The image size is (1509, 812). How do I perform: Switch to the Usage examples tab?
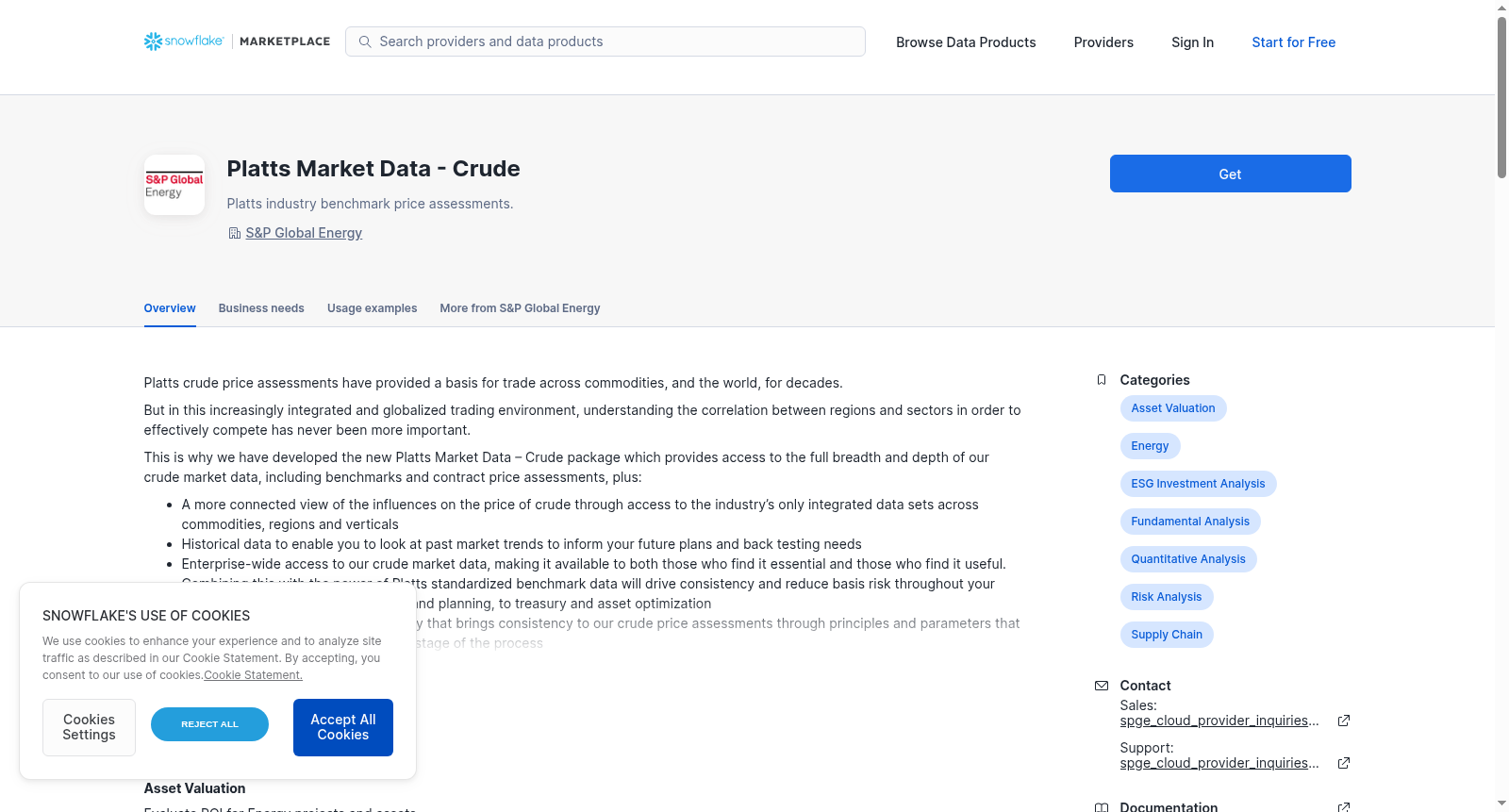pos(372,308)
